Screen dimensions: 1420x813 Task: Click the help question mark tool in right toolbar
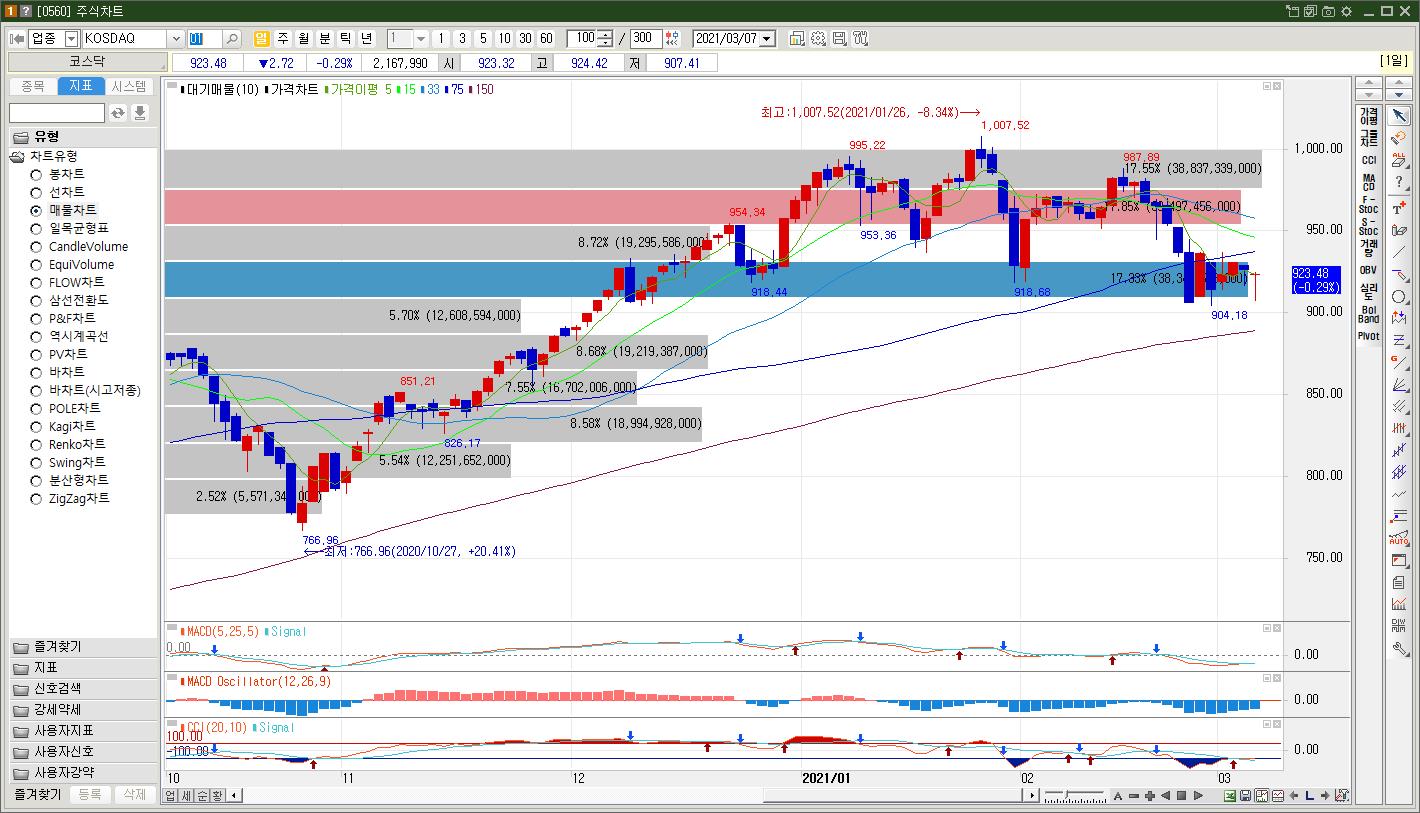point(1399,181)
